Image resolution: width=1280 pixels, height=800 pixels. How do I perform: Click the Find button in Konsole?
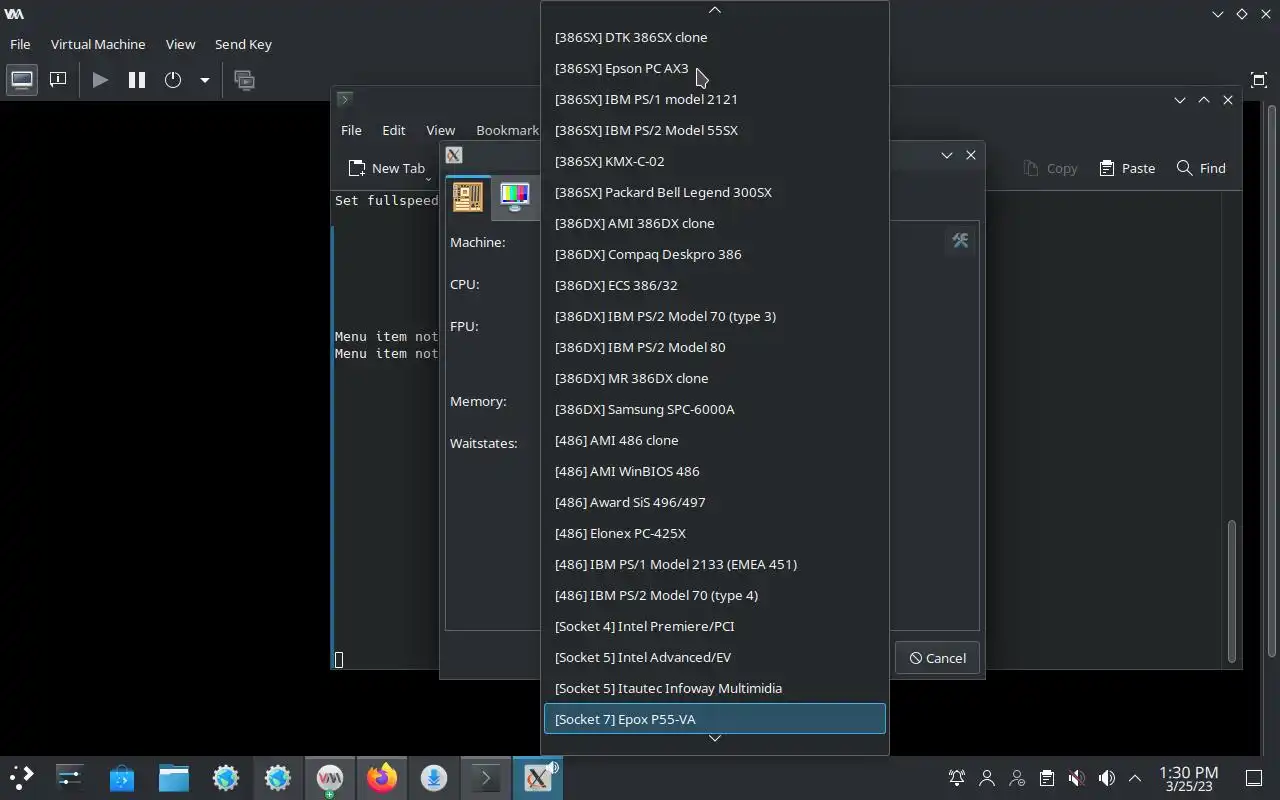1201,168
